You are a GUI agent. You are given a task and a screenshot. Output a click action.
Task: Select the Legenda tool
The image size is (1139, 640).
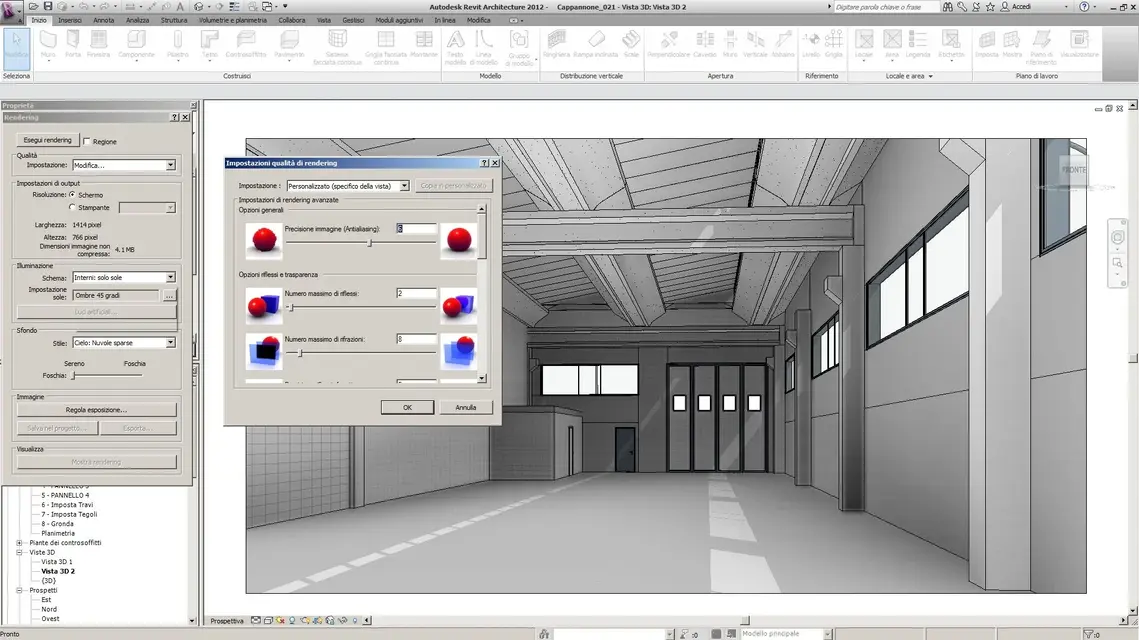coord(917,45)
